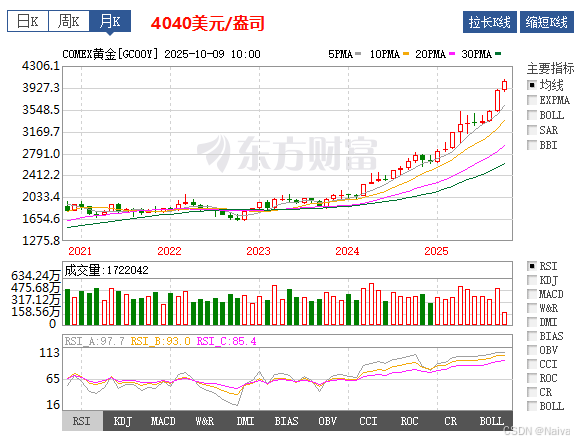Open the DMI tab in bottom bar
This screenshot has height=442, width=574.
(x=246, y=421)
